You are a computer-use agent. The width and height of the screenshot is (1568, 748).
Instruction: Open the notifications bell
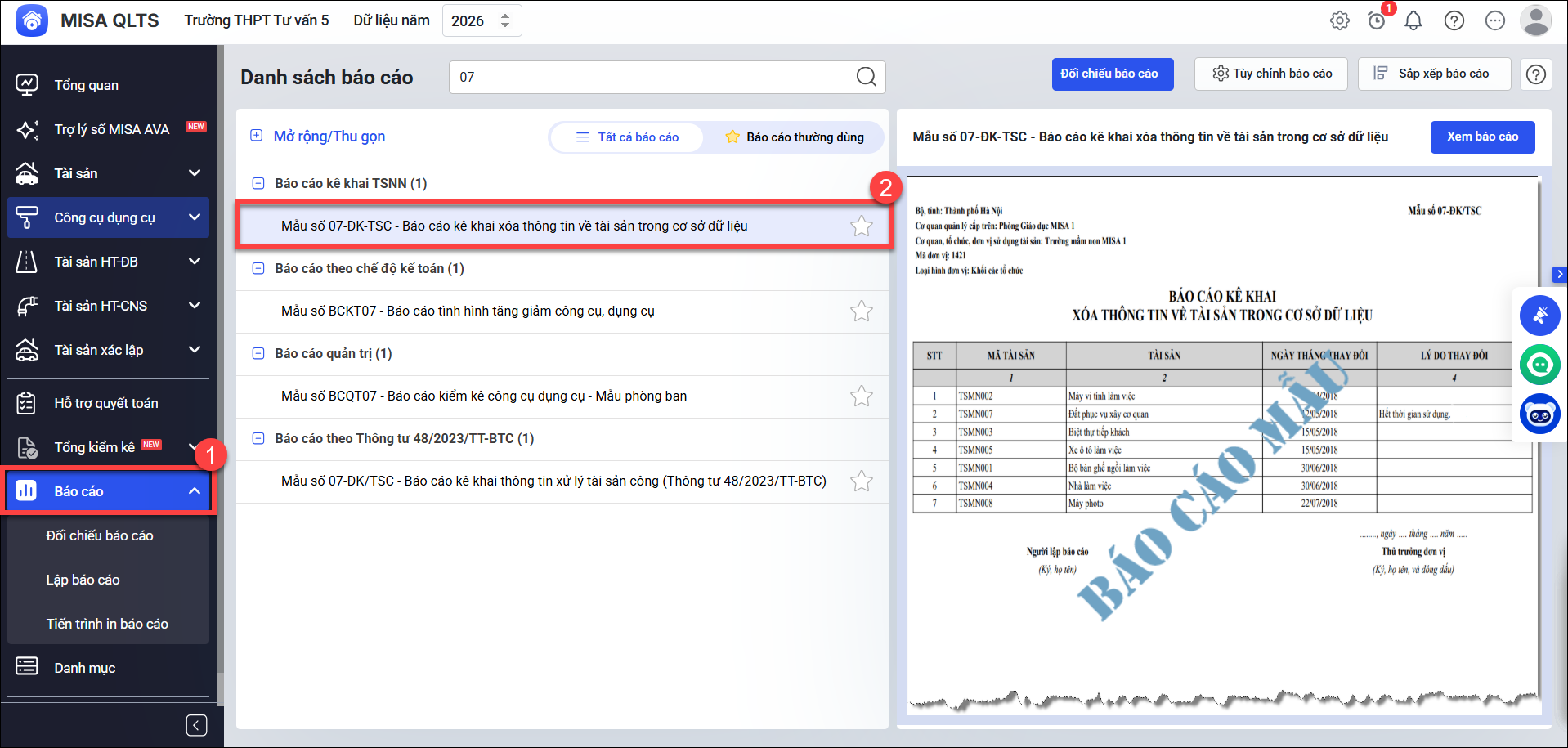tap(1413, 20)
